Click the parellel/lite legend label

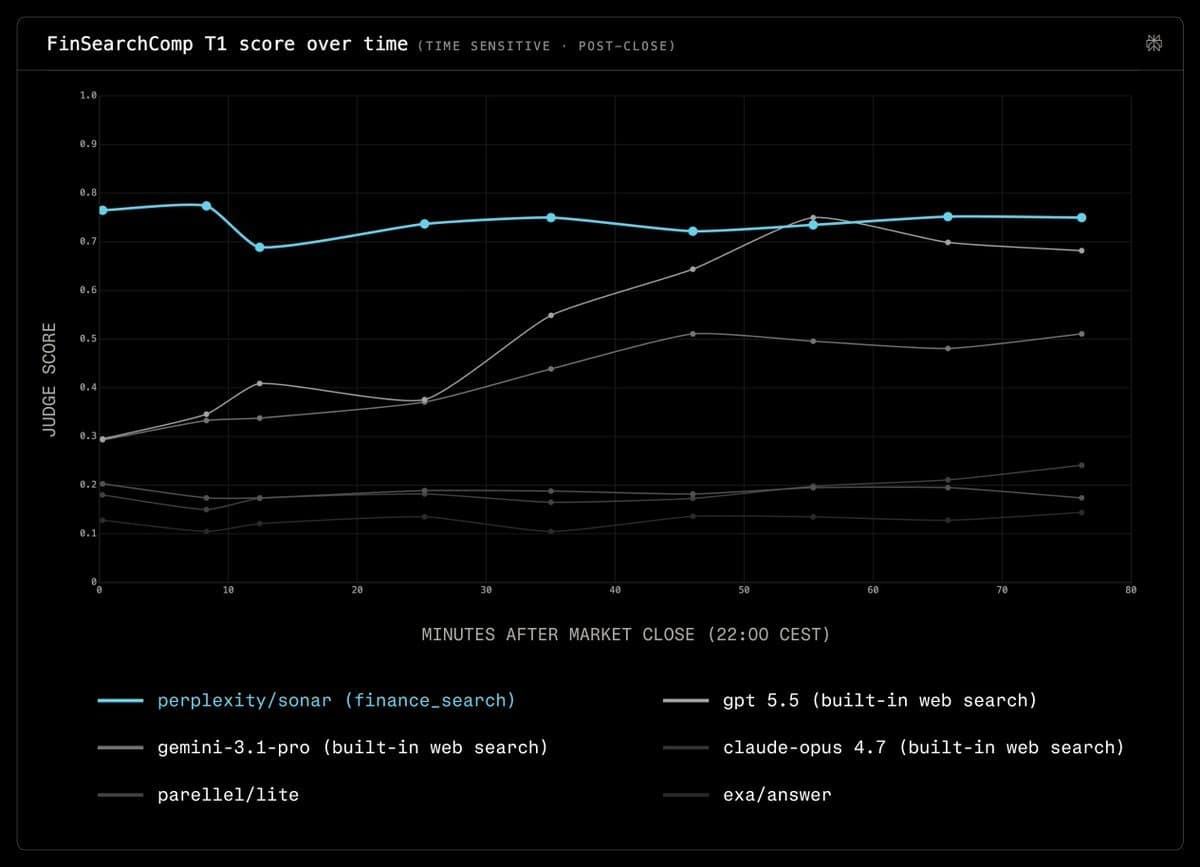pos(228,795)
